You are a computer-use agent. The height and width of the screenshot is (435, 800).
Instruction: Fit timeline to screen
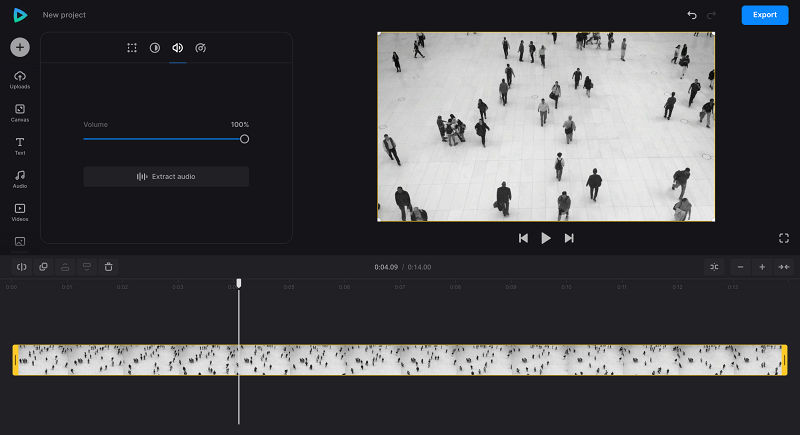tap(784, 267)
